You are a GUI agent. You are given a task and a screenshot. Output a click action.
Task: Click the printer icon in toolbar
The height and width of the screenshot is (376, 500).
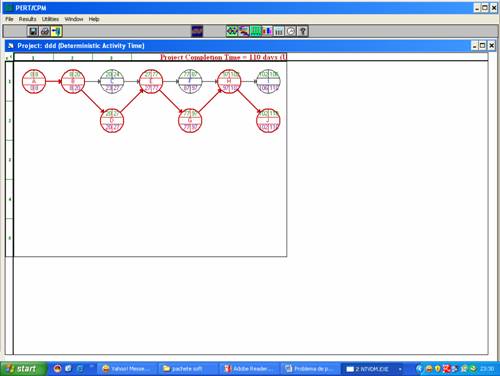[x=45, y=31]
